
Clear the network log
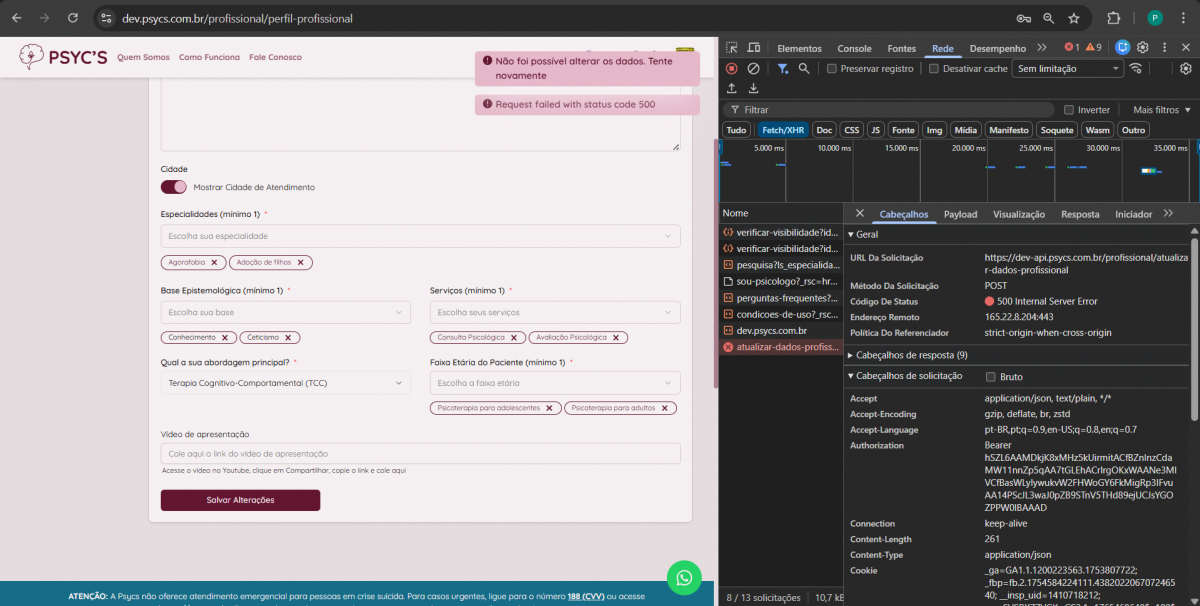tap(753, 68)
